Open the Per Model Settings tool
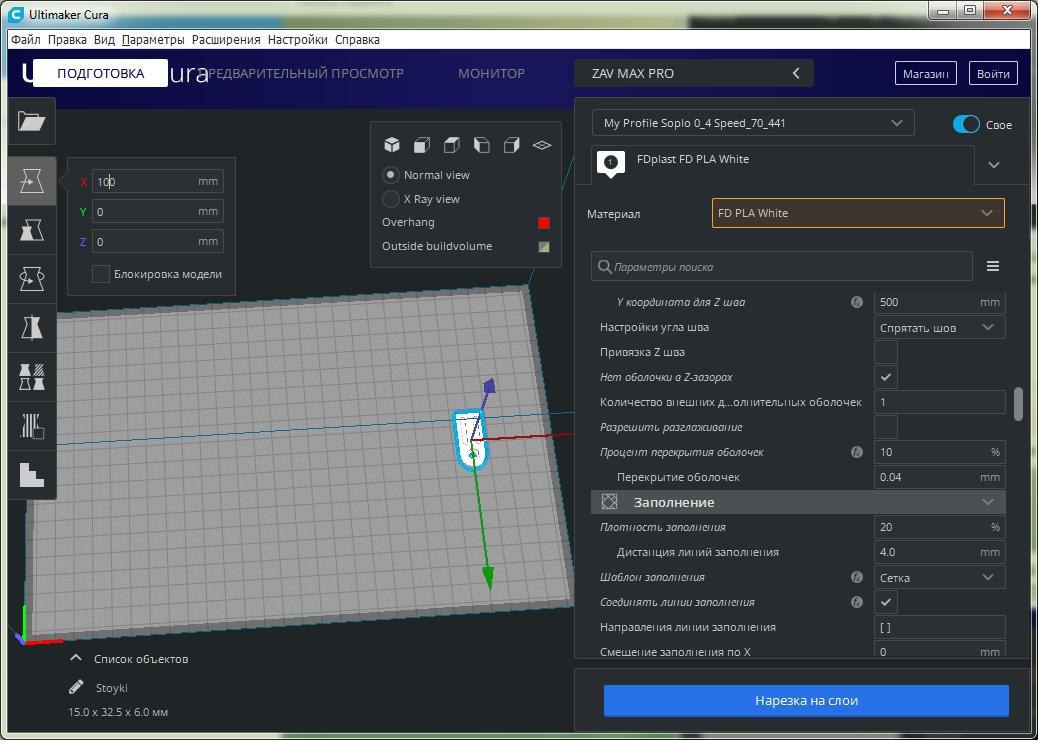 (x=32, y=377)
